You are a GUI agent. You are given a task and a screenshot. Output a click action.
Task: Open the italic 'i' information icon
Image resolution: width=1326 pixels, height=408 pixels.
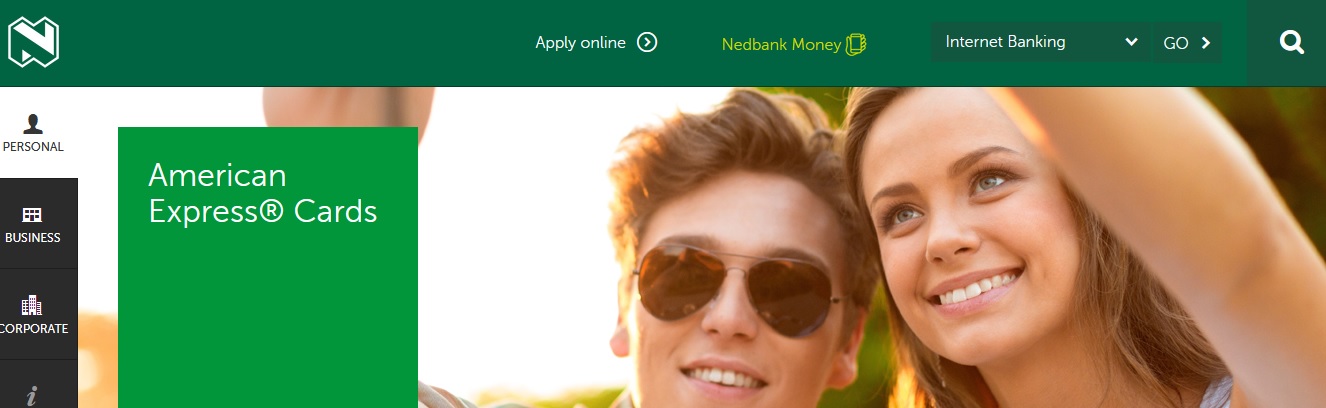click(32, 397)
